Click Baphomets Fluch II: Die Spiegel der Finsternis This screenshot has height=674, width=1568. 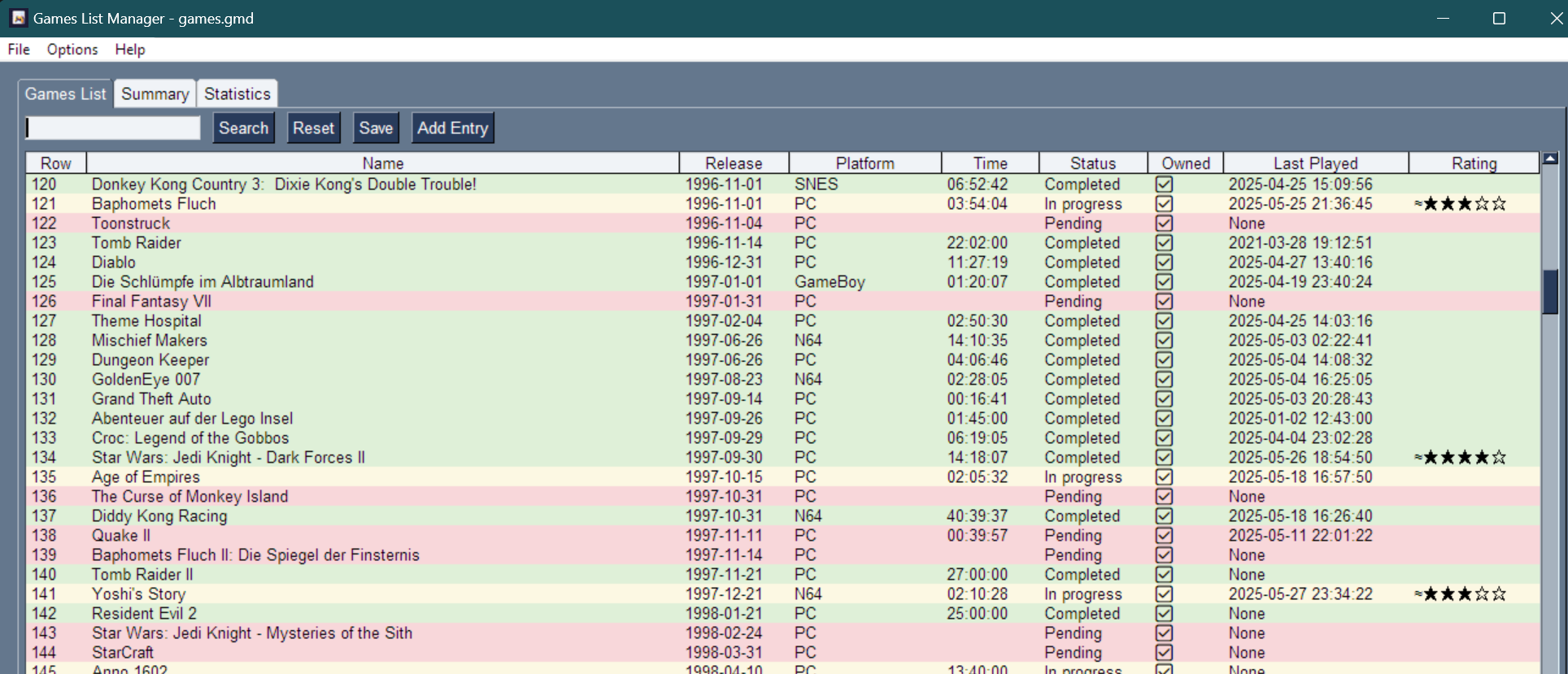255,555
